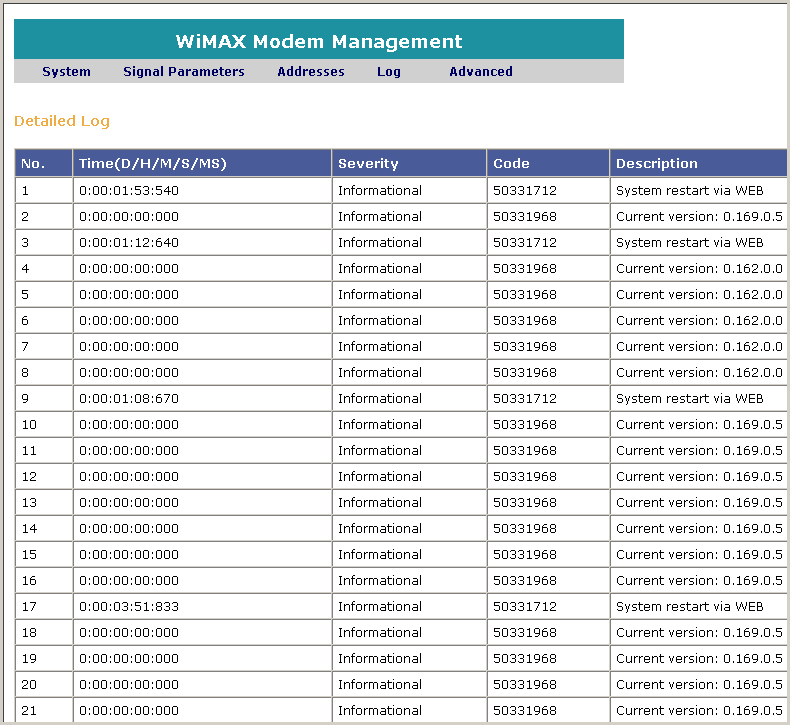
Task: Open the Signal Parameters menu
Action: [183, 72]
